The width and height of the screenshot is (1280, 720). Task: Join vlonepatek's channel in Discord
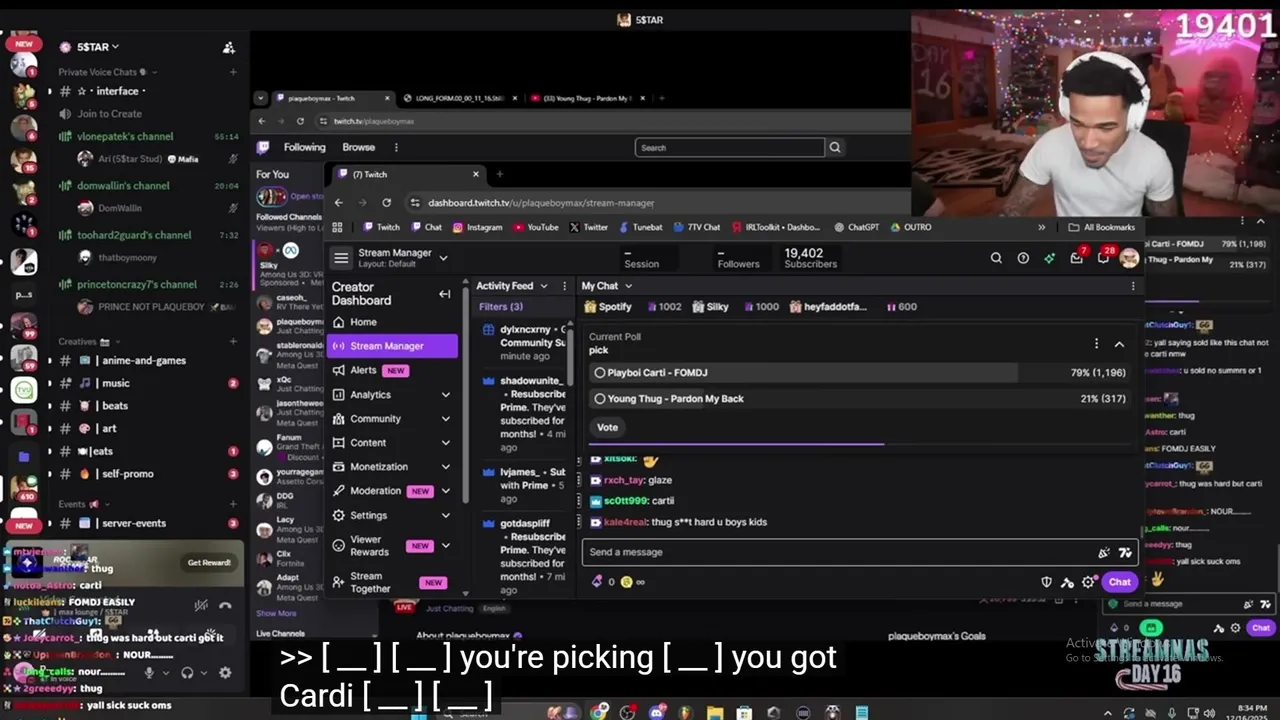point(125,136)
